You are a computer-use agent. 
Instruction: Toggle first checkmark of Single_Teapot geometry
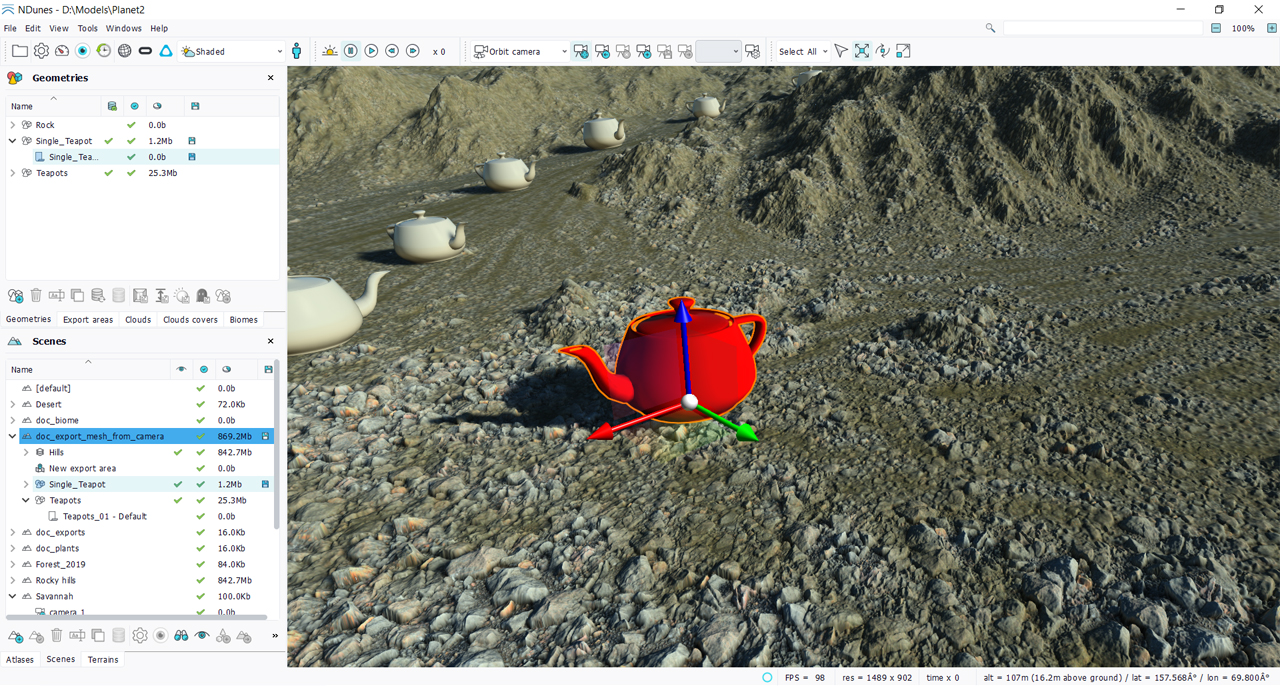pos(109,141)
